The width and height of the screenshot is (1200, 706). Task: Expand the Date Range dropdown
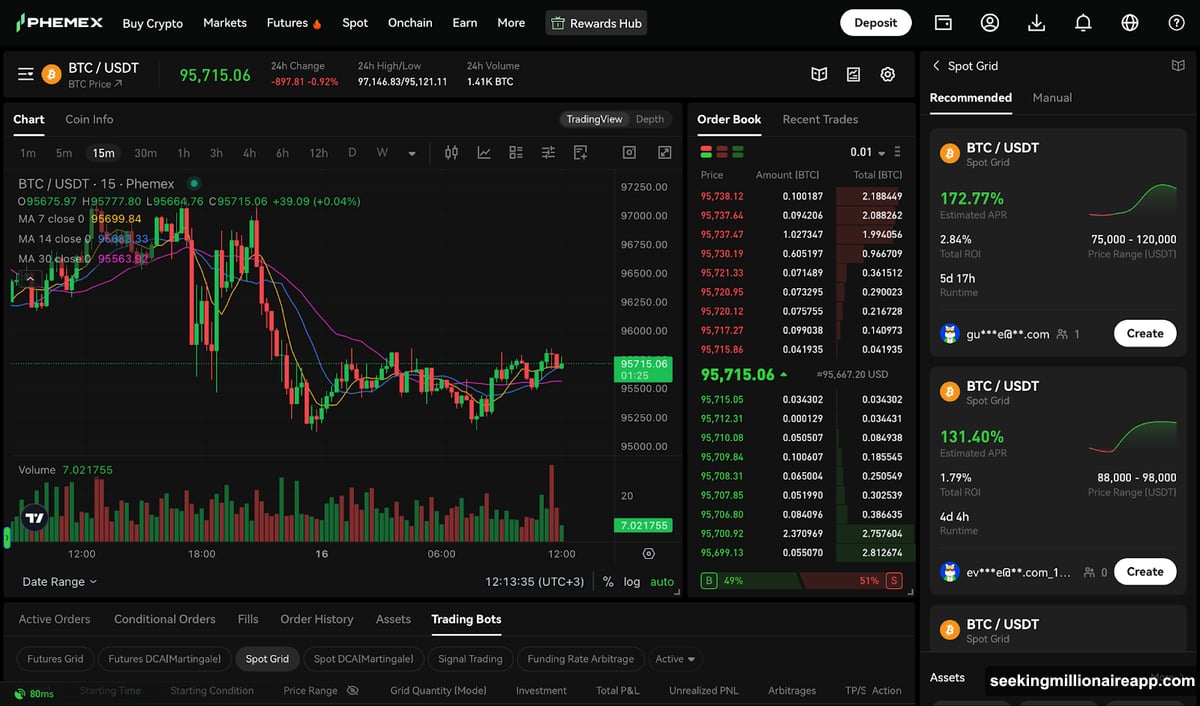pos(60,582)
